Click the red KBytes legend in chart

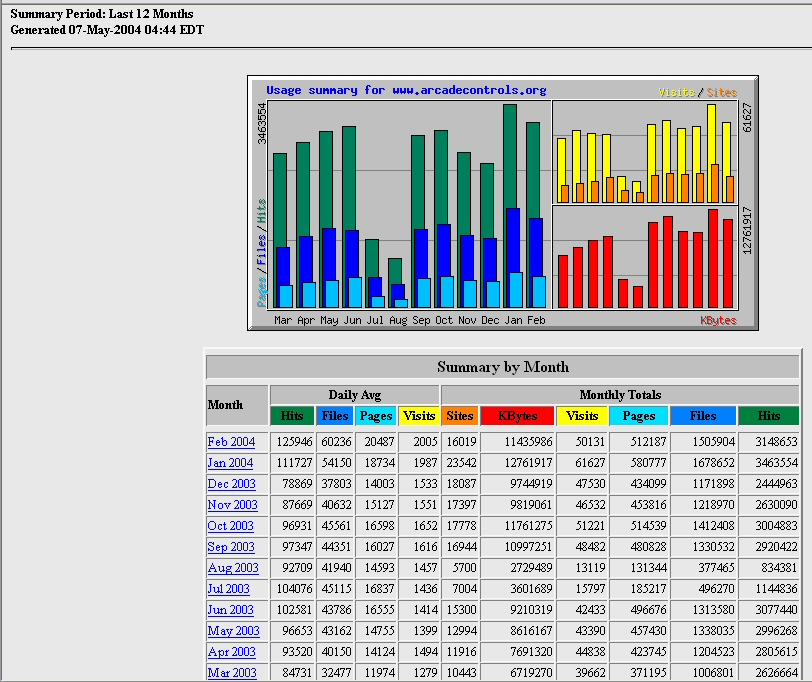[x=718, y=321]
